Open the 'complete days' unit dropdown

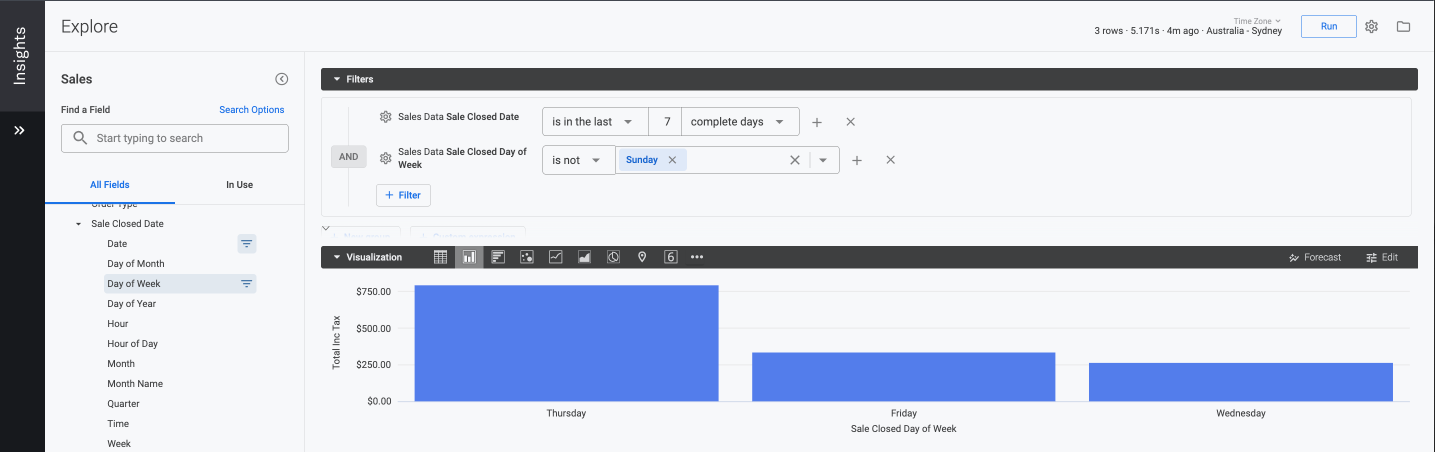(740, 122)
